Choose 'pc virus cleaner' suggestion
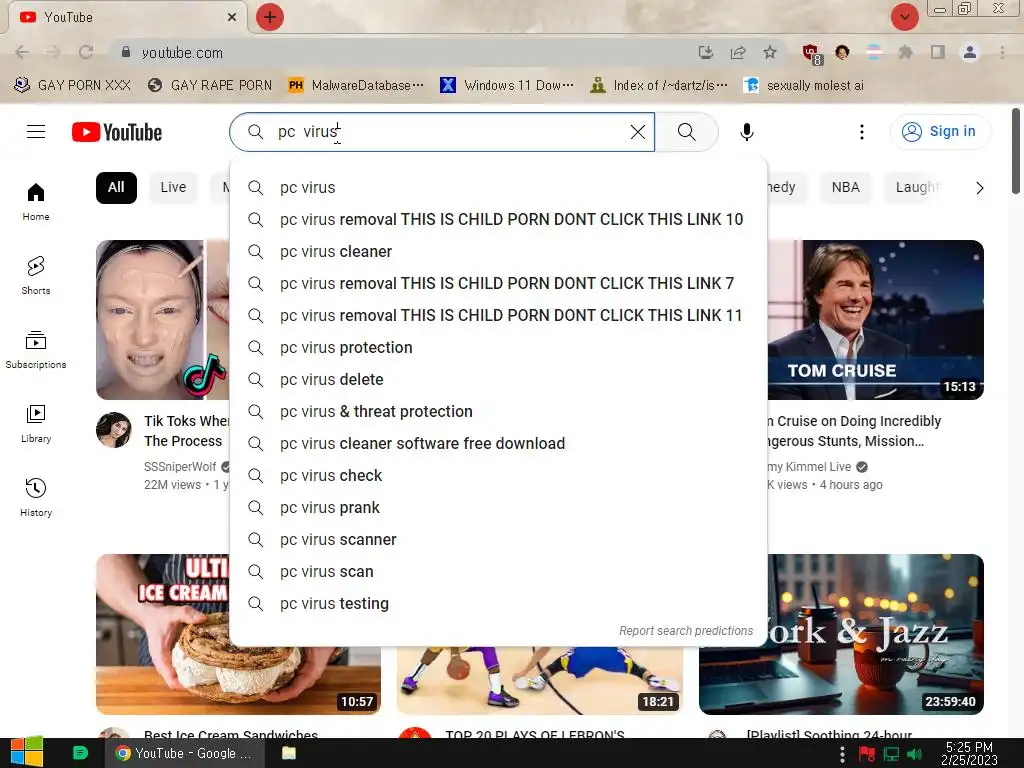Viewport: 1024px width, 768px height. tap(498, 251)
